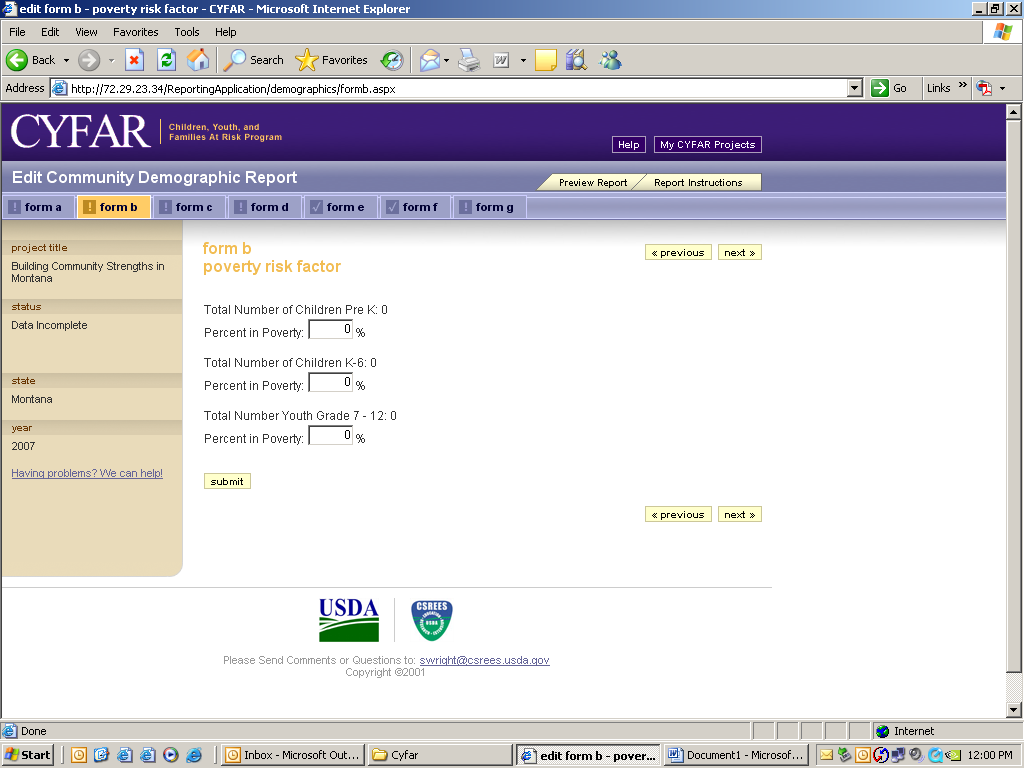Click the Print icon
This screenshot has height=768, width=1024.
click(x=469, y=60)
